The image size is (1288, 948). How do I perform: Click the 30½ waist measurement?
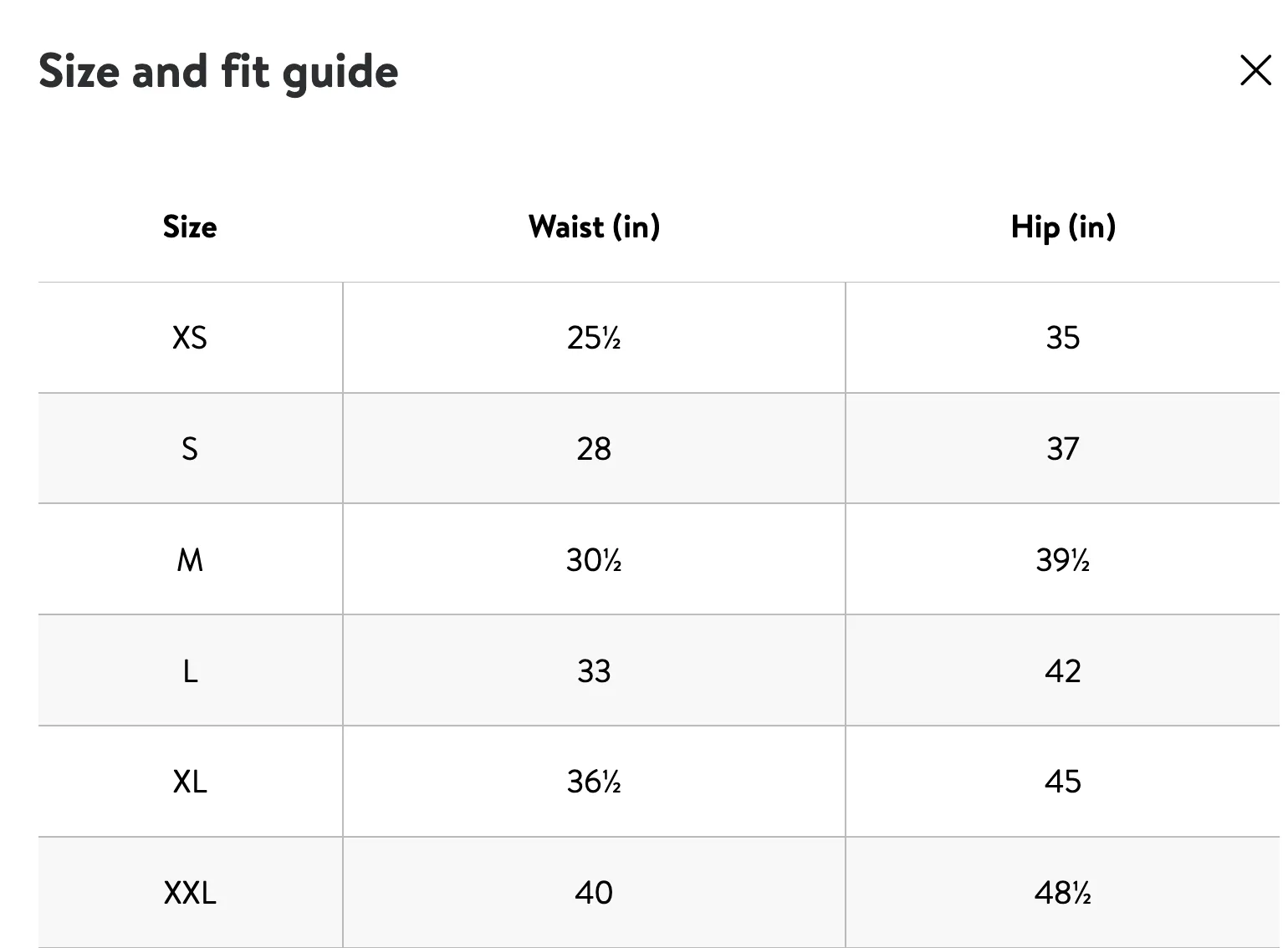click(x=594, y=559)
